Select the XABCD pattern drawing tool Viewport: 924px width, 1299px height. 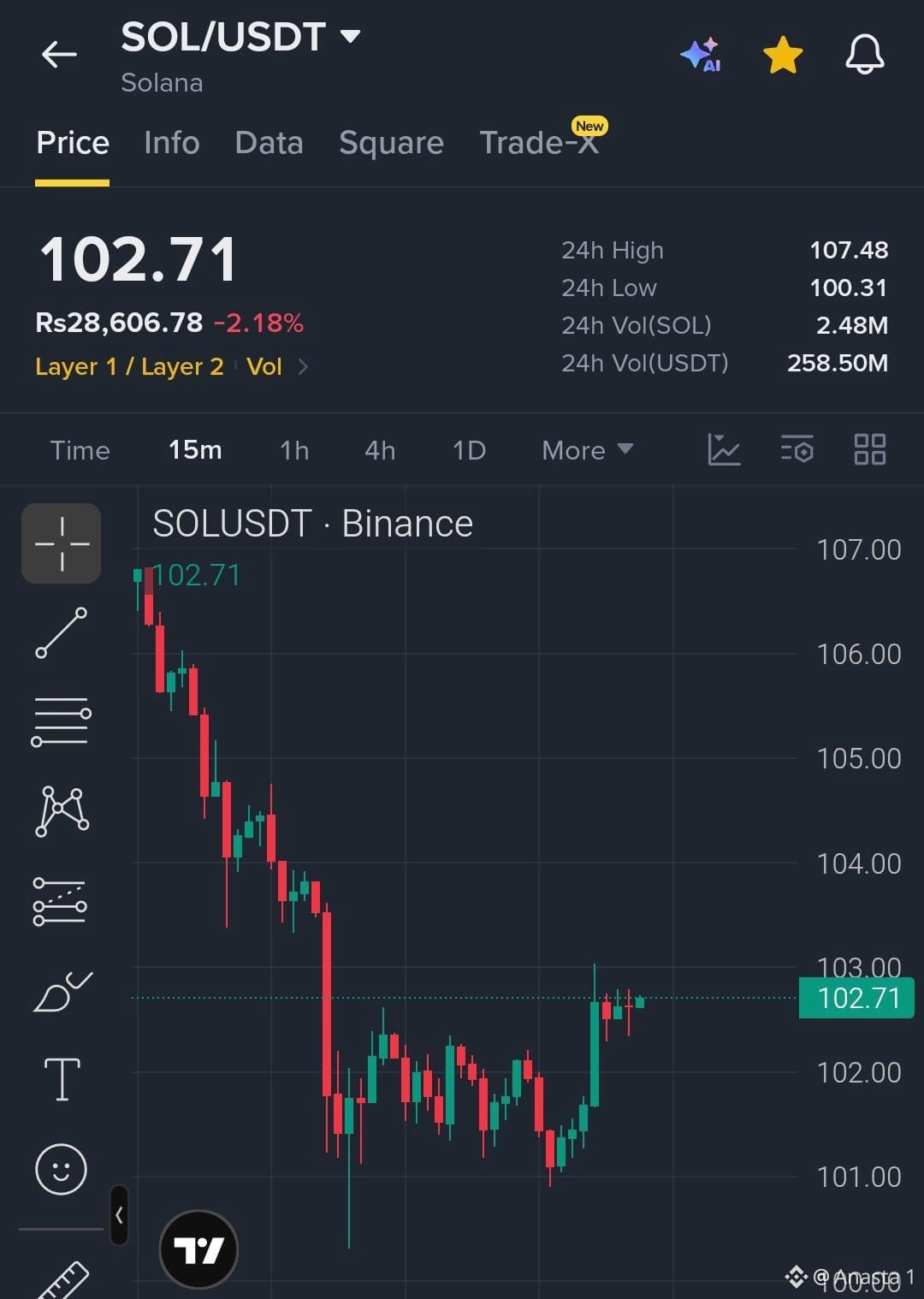coord(62,810)
